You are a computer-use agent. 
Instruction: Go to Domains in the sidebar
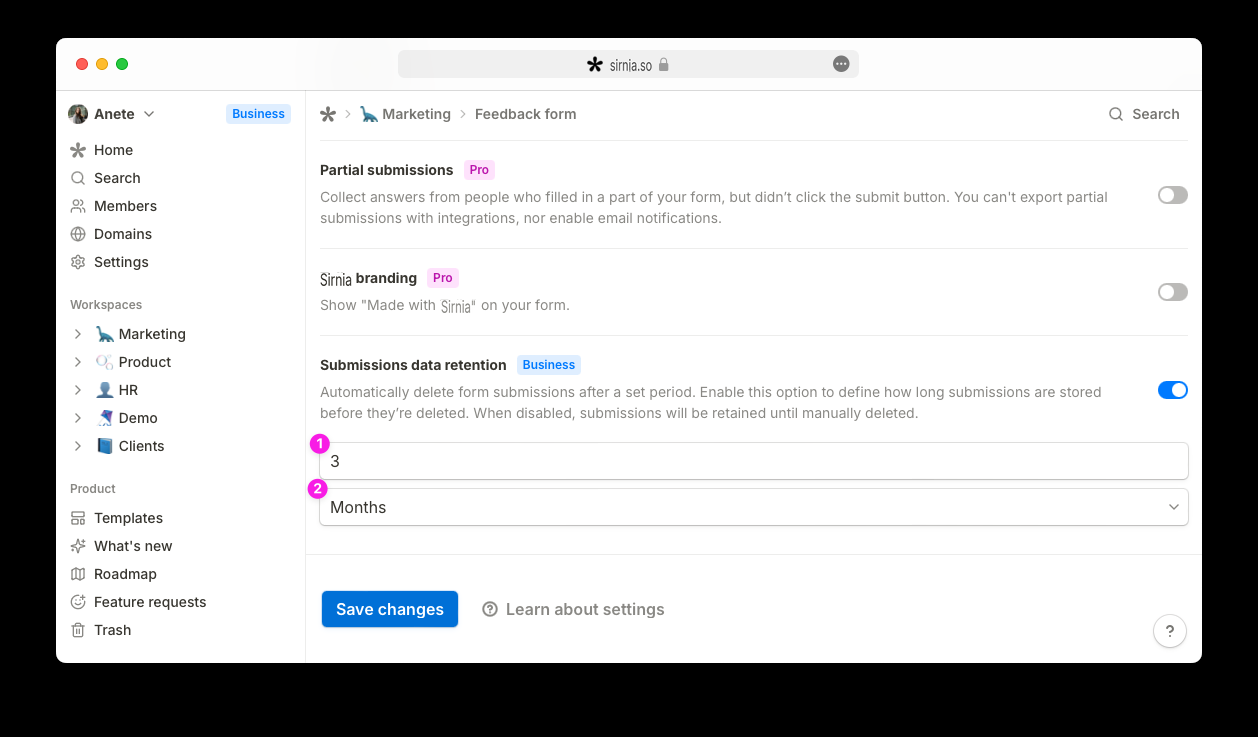[x=123, y=234]
